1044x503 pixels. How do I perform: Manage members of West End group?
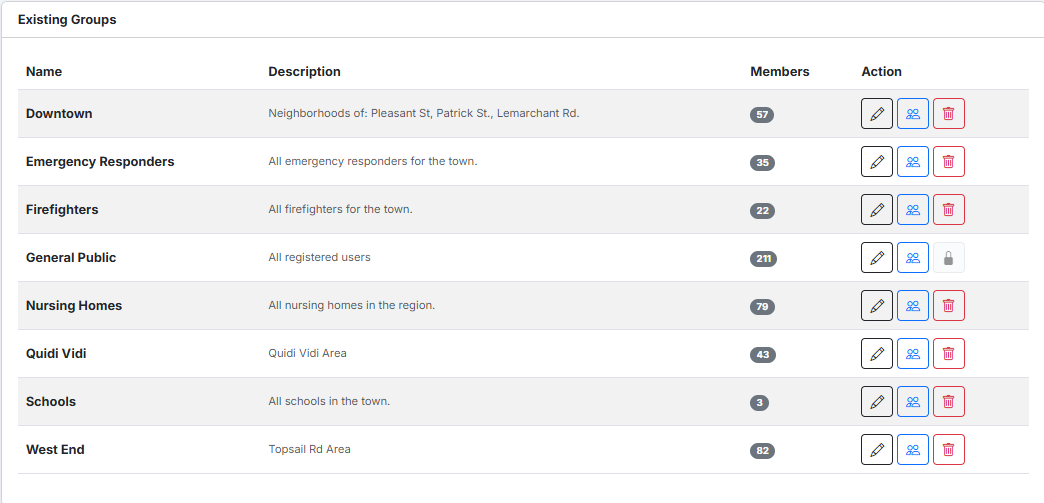point(913,450)
